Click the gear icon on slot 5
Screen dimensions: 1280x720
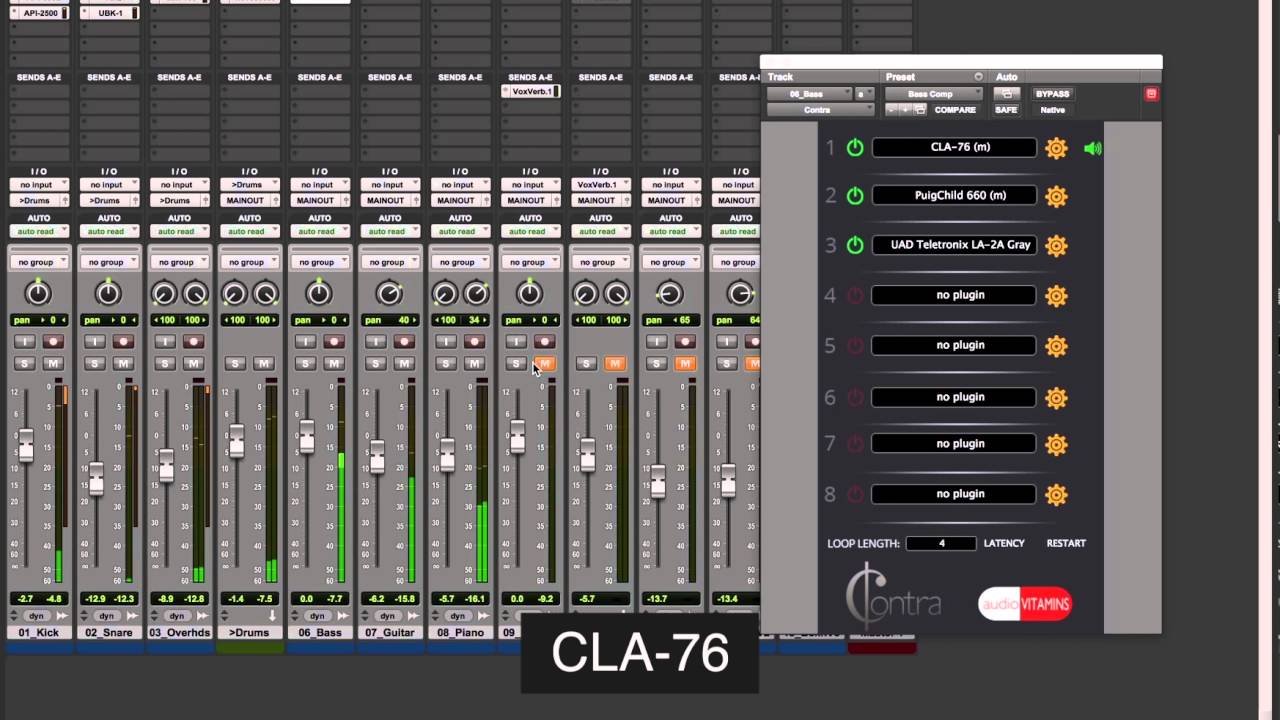coord(1056,346)
